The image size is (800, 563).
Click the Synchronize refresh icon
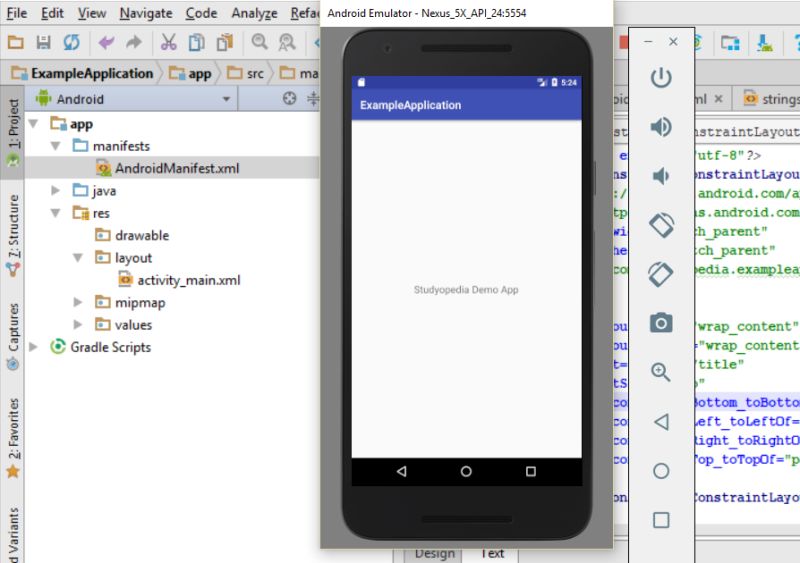[x=71, y=42]
